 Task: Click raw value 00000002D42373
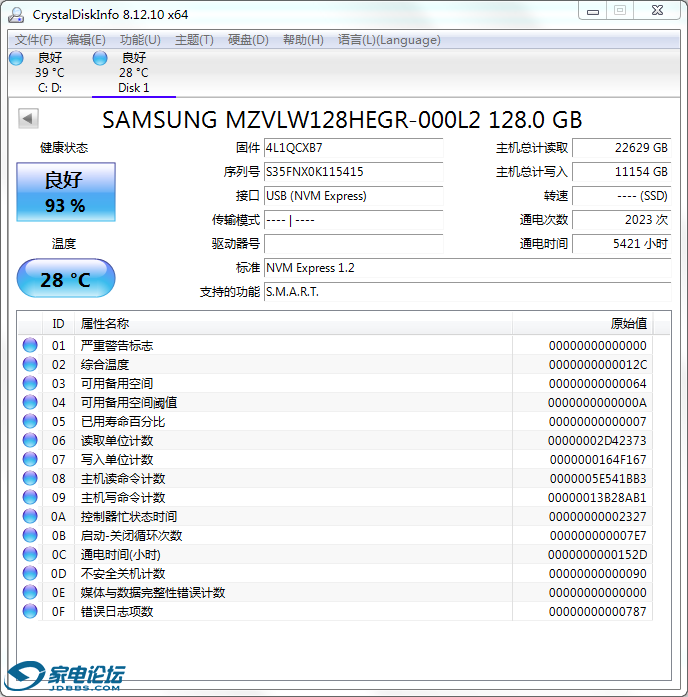point(597,441)
